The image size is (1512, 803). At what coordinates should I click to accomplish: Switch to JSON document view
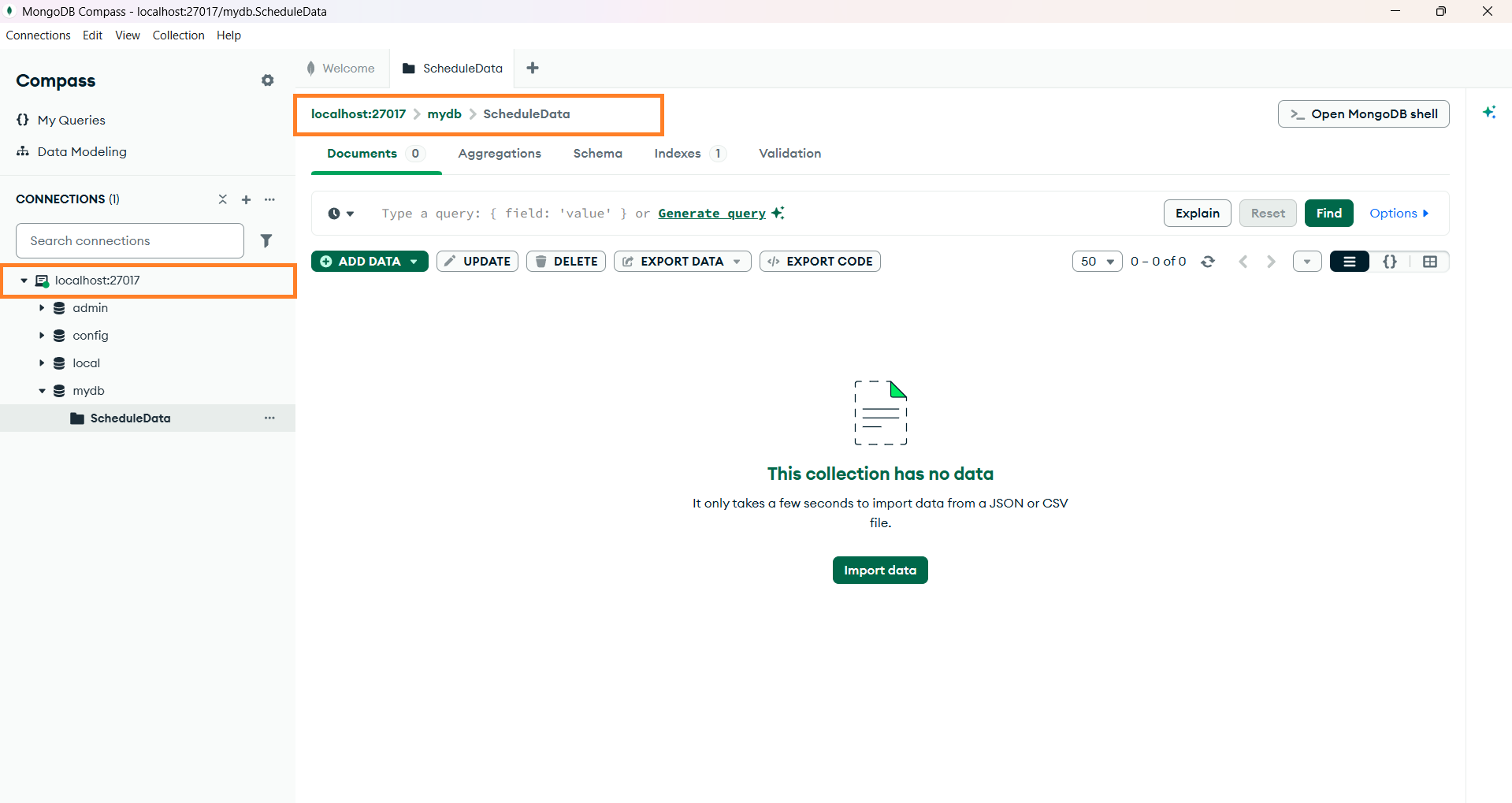pyautogui.click(x=1390, y=261)
